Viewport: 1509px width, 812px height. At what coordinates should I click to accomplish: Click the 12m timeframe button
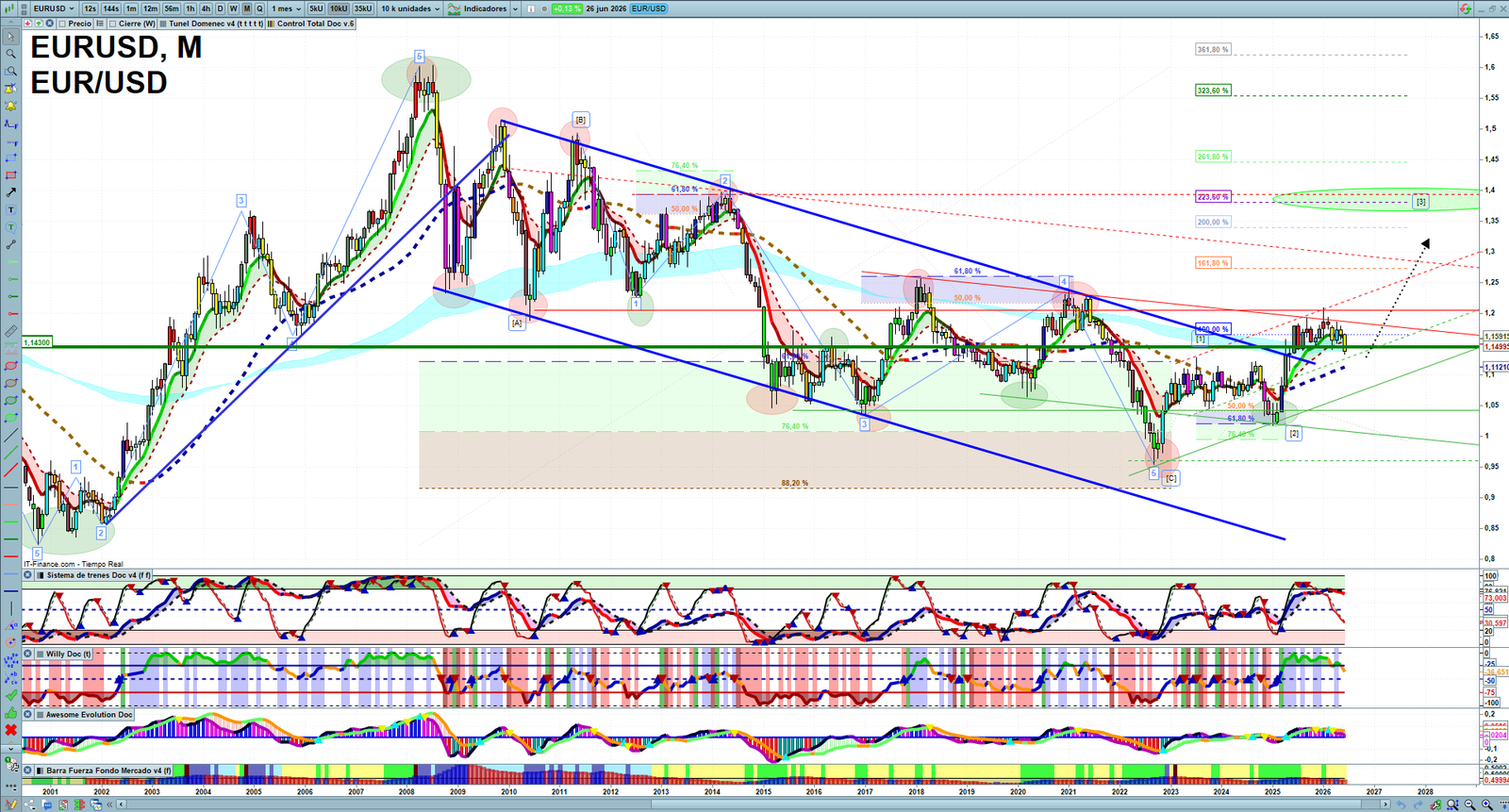point(150,8)
